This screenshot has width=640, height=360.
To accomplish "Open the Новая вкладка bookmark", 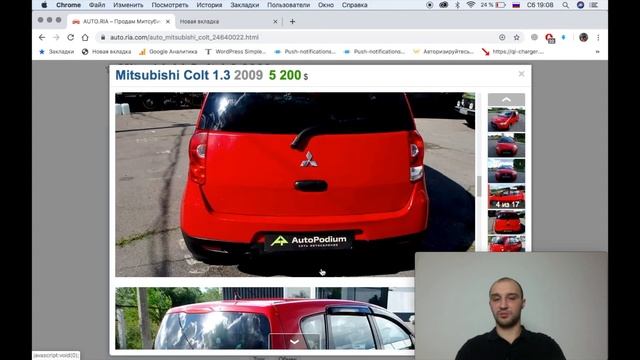I will coord(107,51).
